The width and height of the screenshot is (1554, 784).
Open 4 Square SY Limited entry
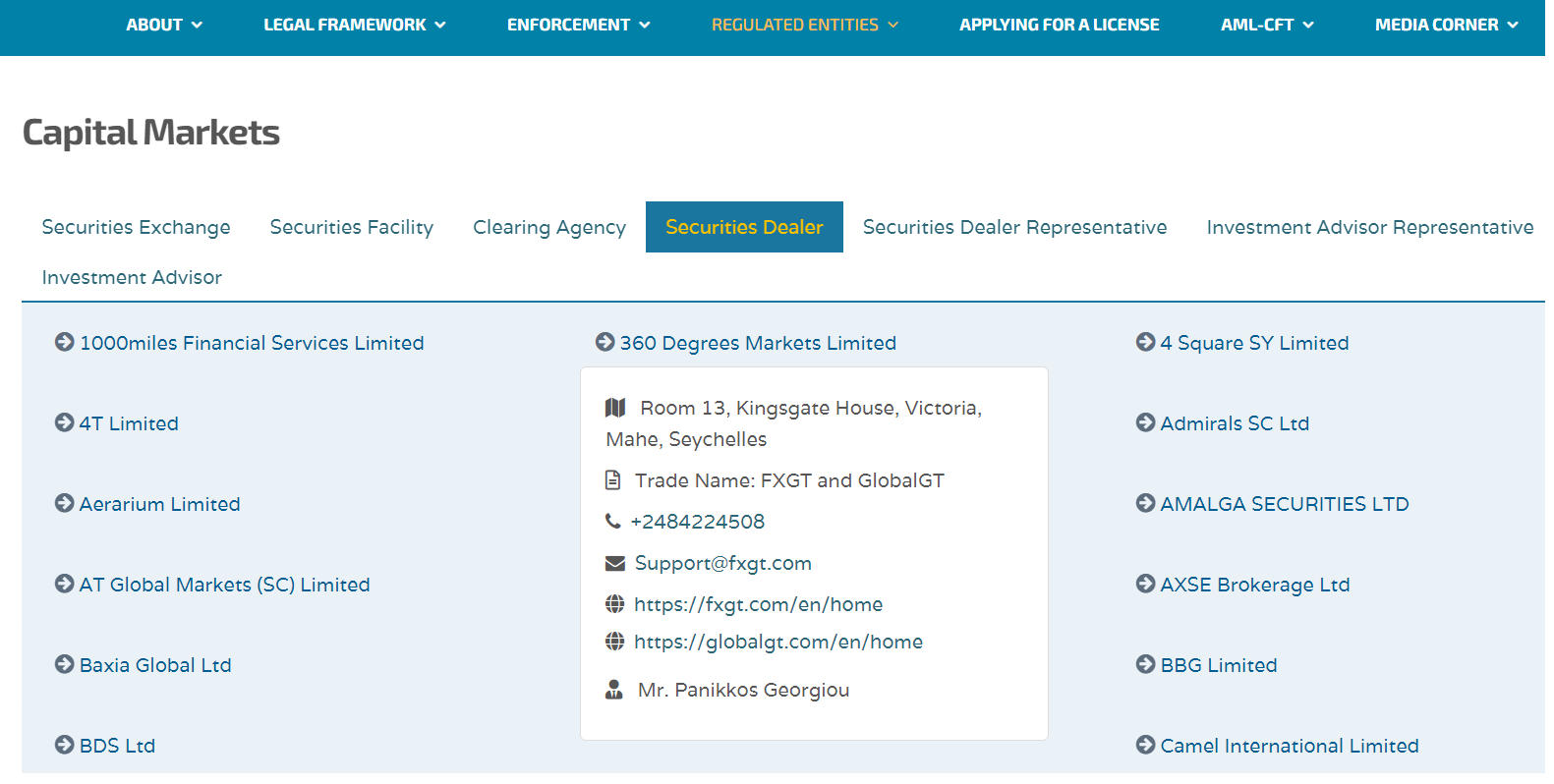(1254, 343)
